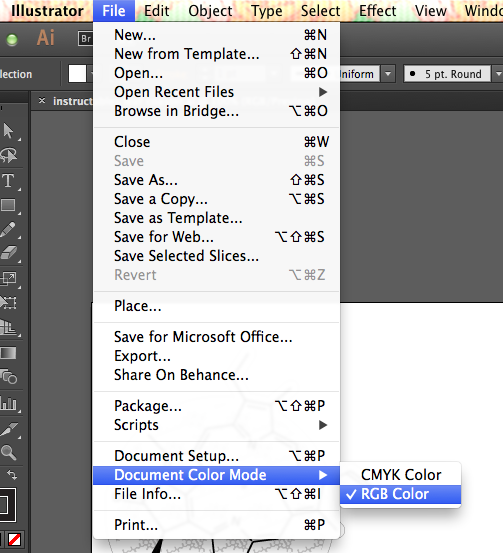Open the 5 pt. Round brush dropdown
The width and height of the screenshot is (503, 553).
click(498, 74)
